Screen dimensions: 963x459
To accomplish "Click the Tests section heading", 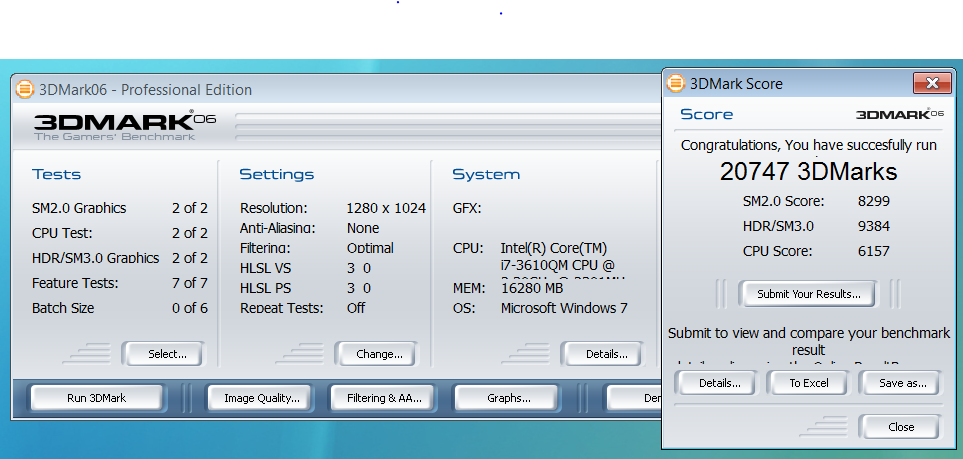I will [x=57, y=175].
